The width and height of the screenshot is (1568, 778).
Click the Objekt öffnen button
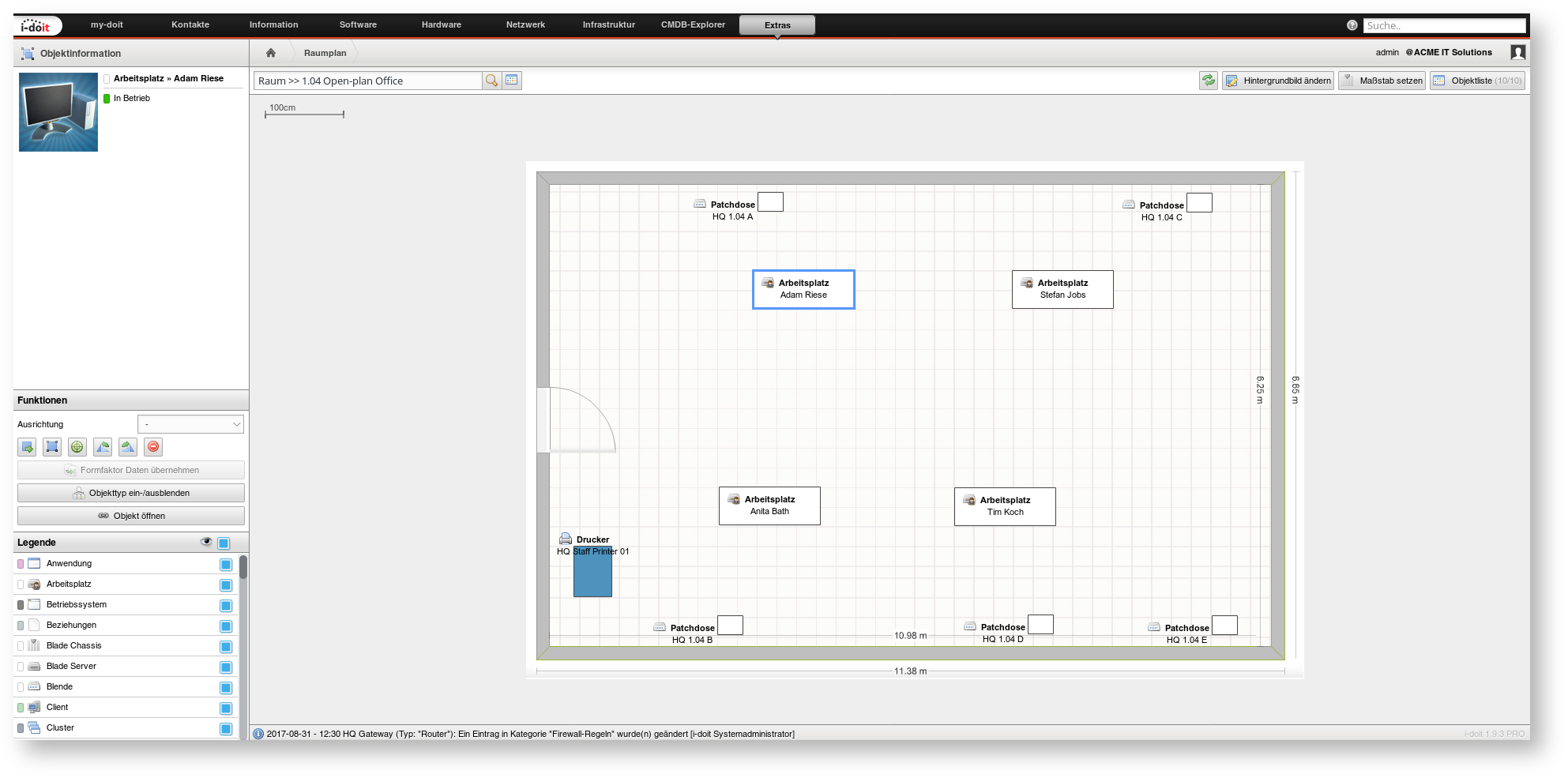coord(131,516)
